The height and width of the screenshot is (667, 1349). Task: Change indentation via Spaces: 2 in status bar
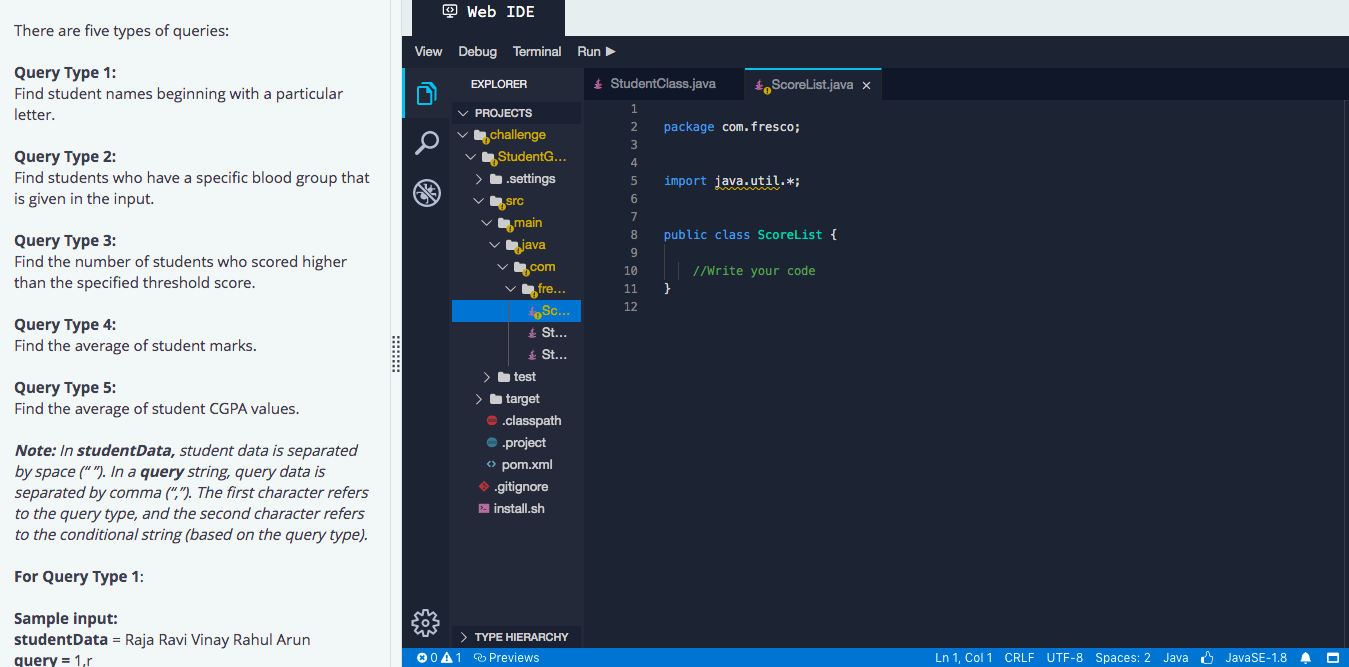click(x=1122, y=658)
